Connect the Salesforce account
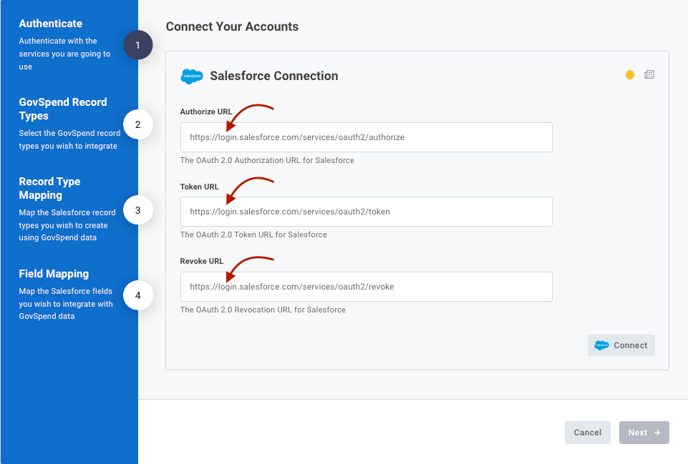Viewport: 688px width, 464px height. (x=621, y=345)
